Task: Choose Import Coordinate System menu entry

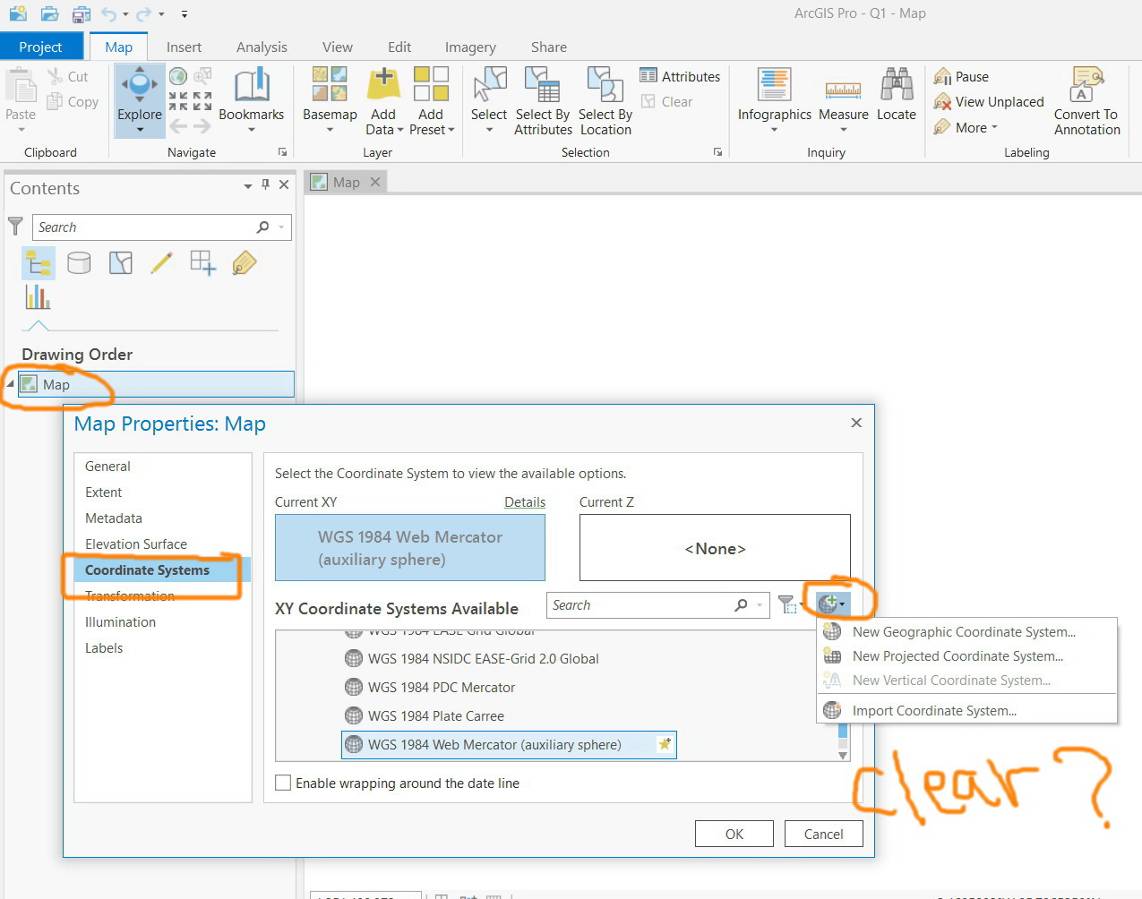Action: [934, 710]
